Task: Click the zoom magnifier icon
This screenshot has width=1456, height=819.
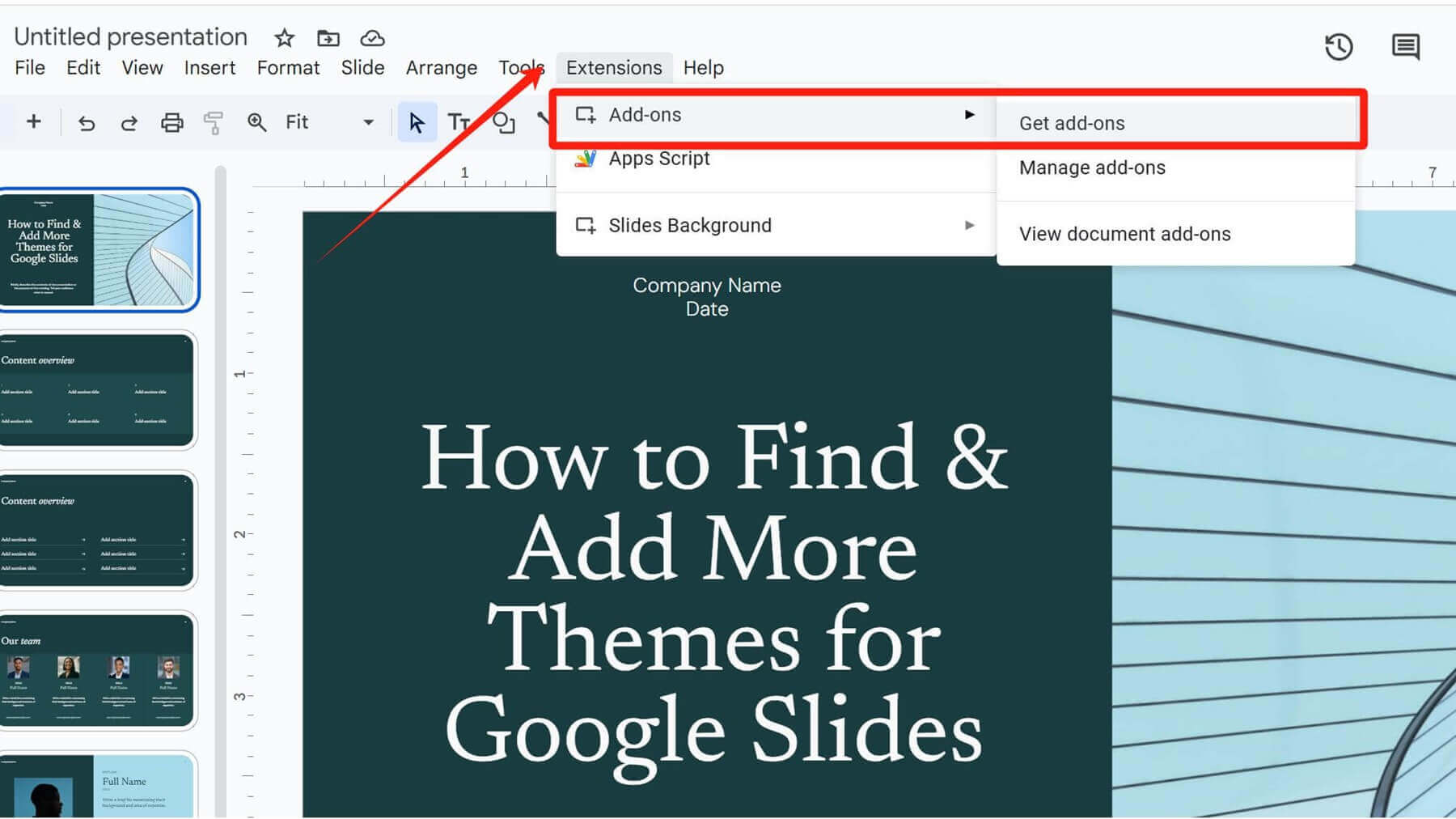Action: point(256,122)
